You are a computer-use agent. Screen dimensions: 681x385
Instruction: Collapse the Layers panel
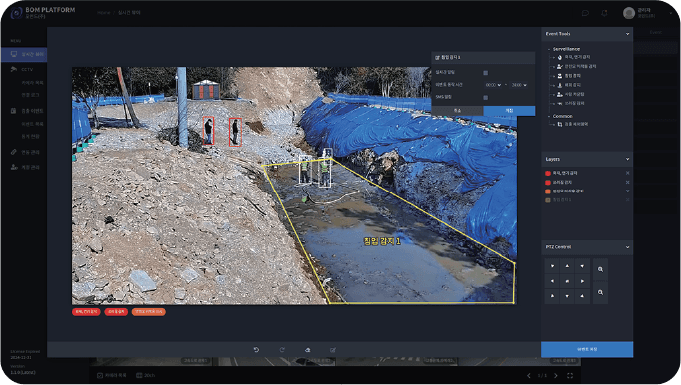pos(627,159)
